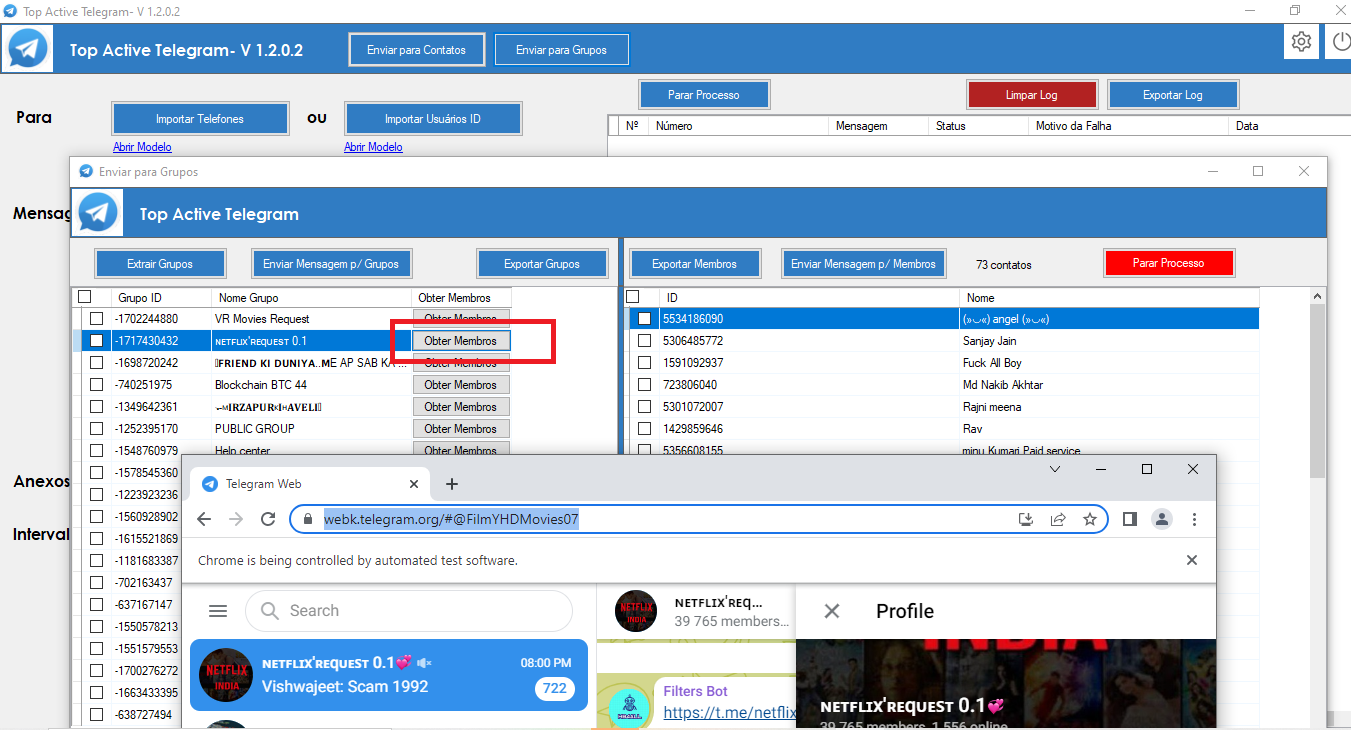The width and height of the screenshot is (1351, 730).
Task: Open the Chrome profile avatar icon
Action: point(1162,519)
